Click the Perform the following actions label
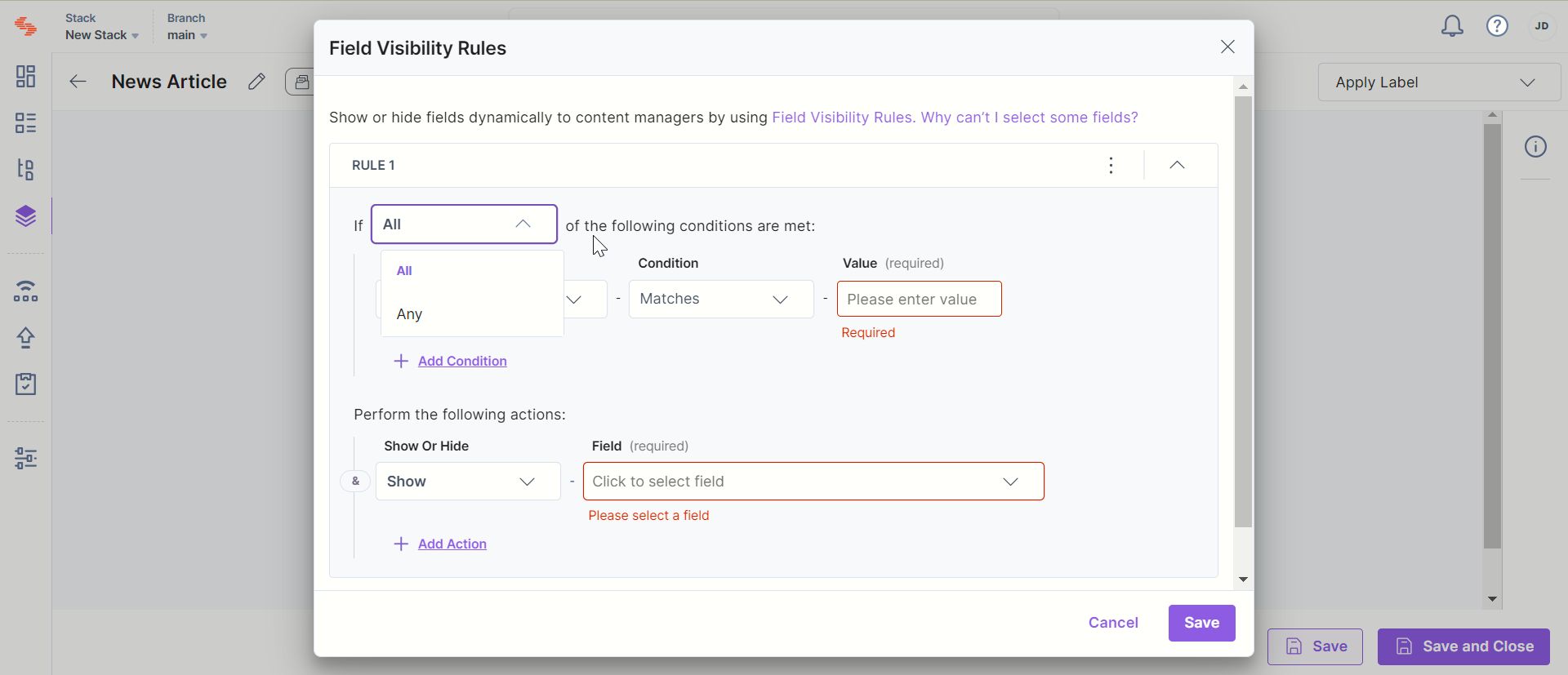The image size is (1568, 675). click(460, 415)
